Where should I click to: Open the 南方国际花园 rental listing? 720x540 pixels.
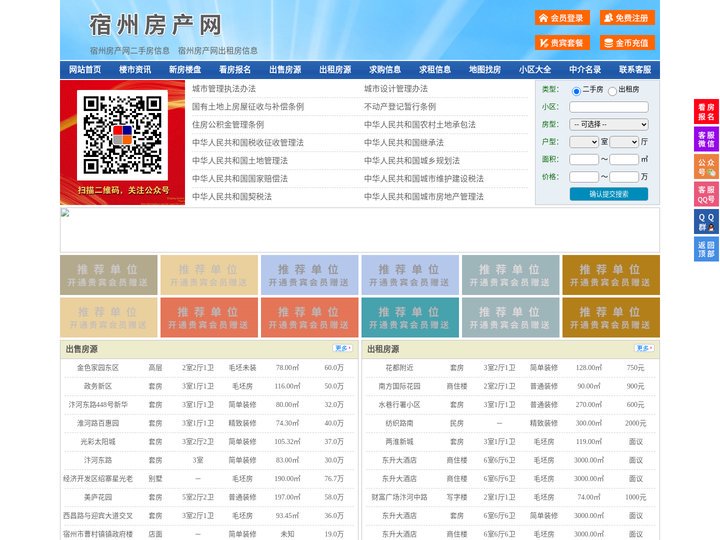(x=399, y=386)
